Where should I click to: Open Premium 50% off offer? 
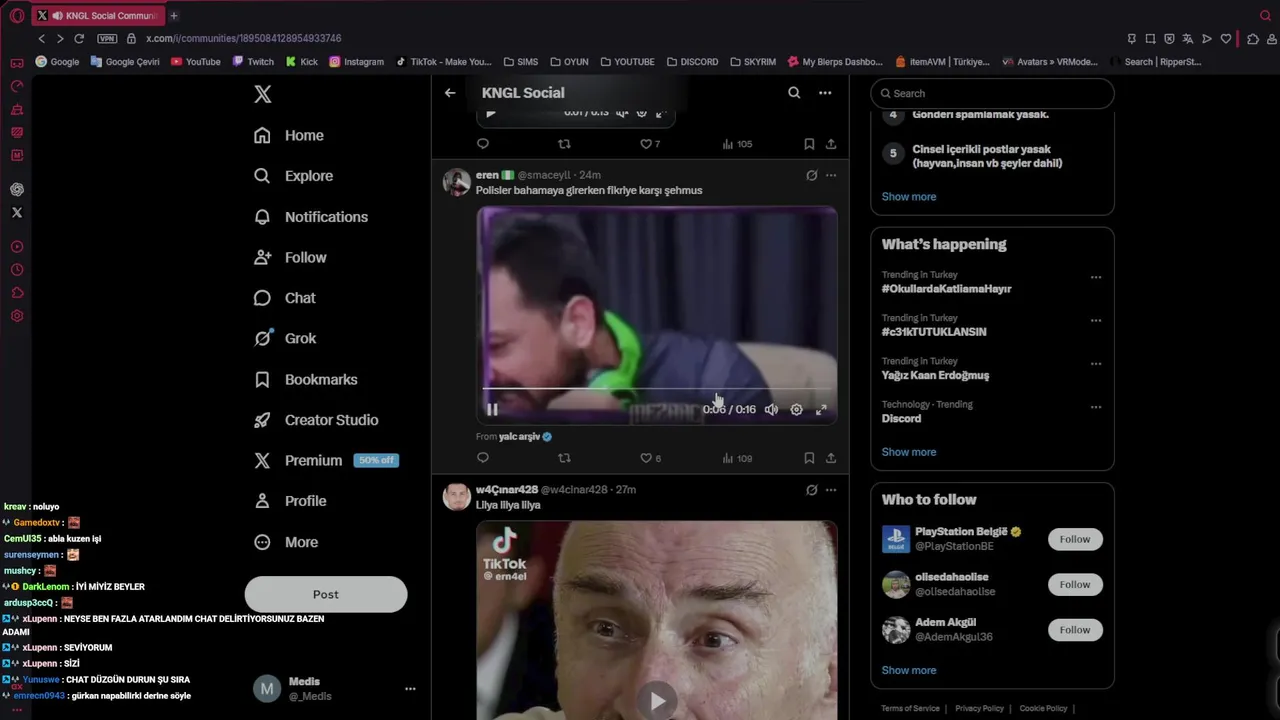[x=326, y=461]
